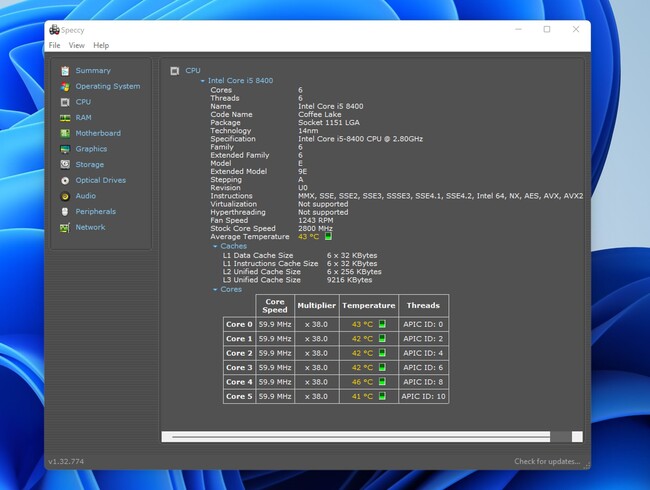Select the RAM icon in sidebar
This screenshot has height=490, width=650.
coord(65,118)
